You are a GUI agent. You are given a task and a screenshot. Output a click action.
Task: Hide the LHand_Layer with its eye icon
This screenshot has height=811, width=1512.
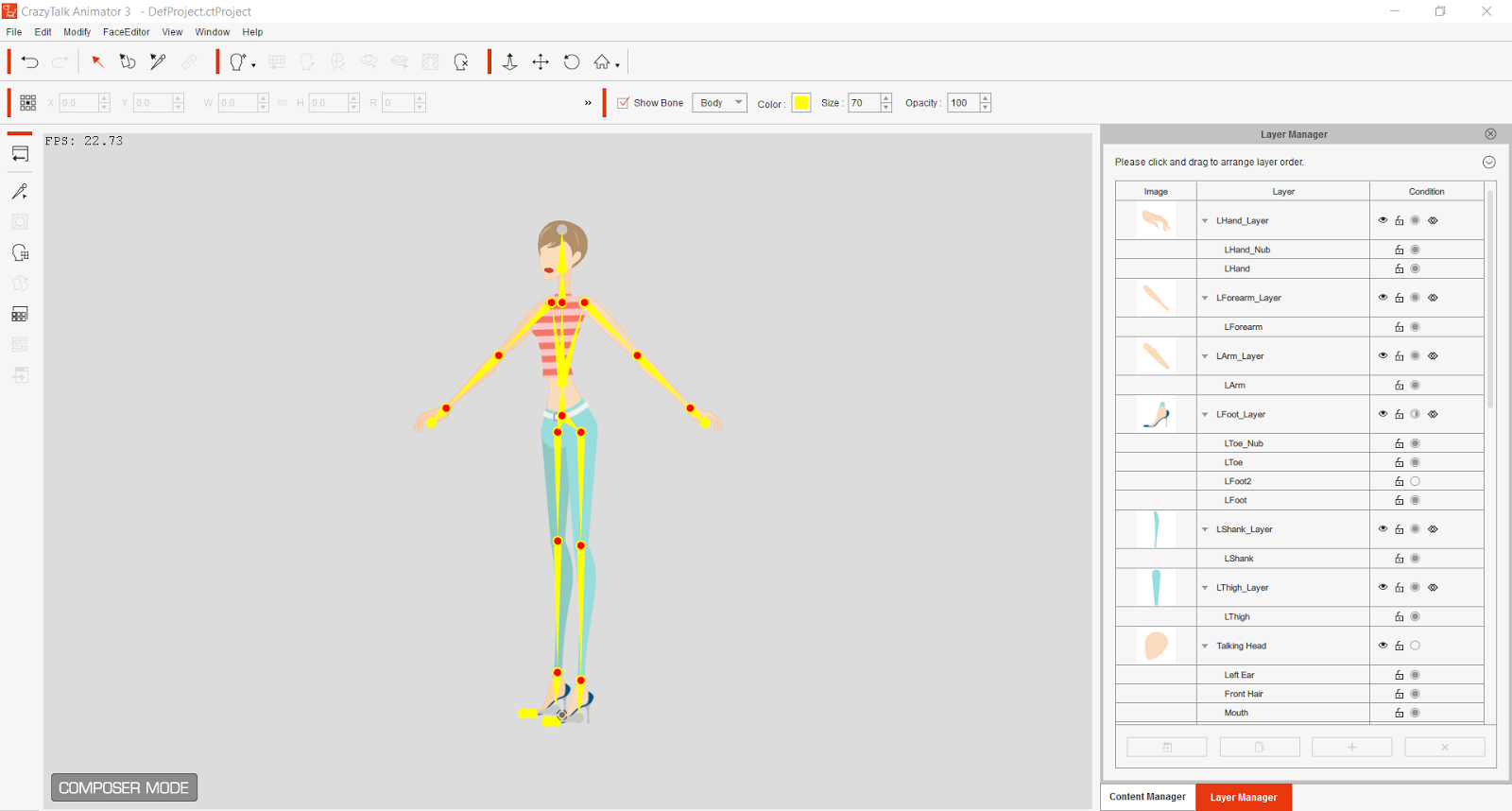point(1383,220)
